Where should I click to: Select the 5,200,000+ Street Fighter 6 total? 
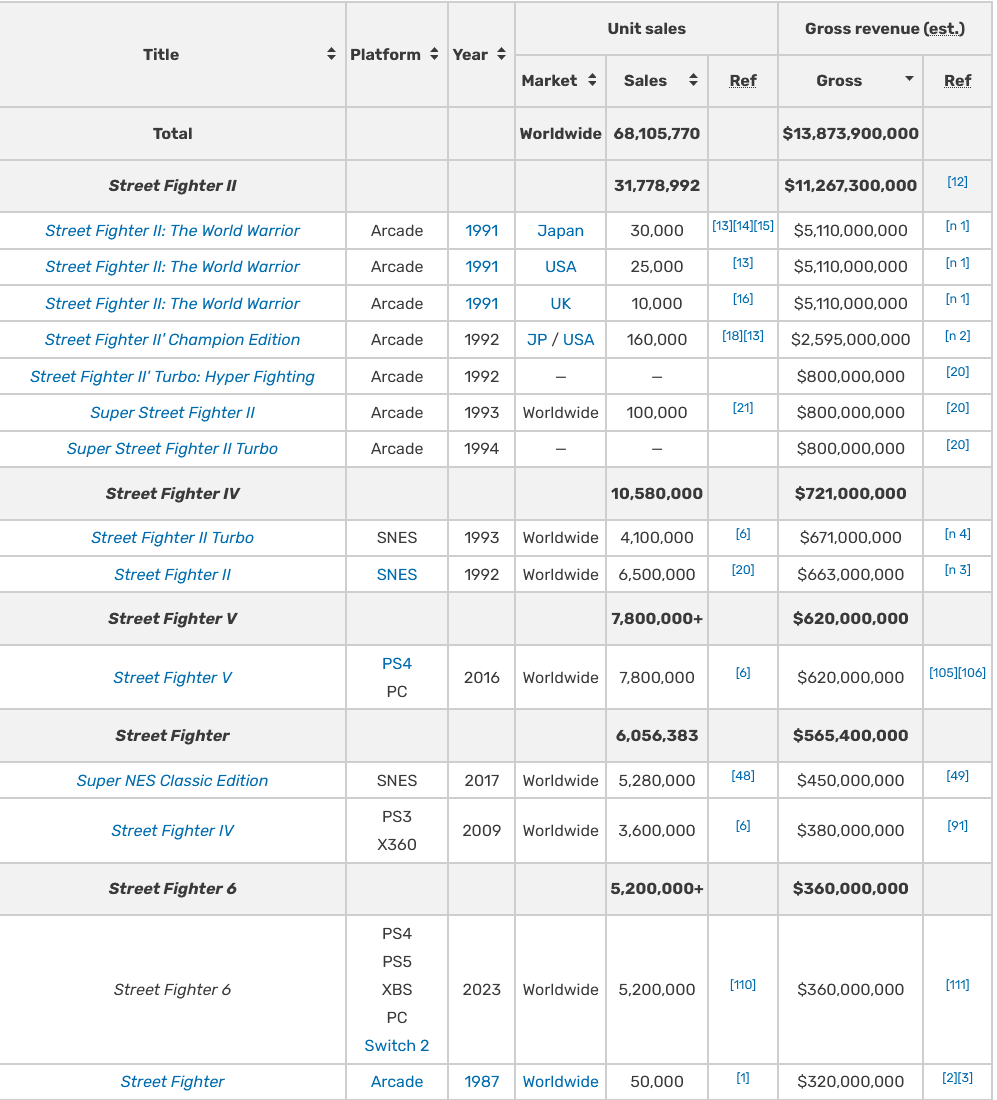pyautogui.click(x=657, y=889)
